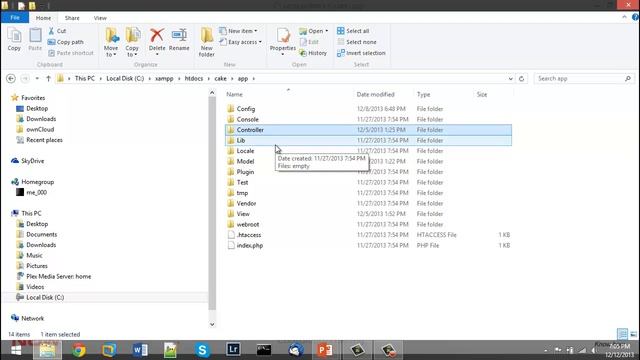Image resolution: width=640 pixels, height=360 pixels.
Task: Refresh the folder view
Action: (521, 78)
